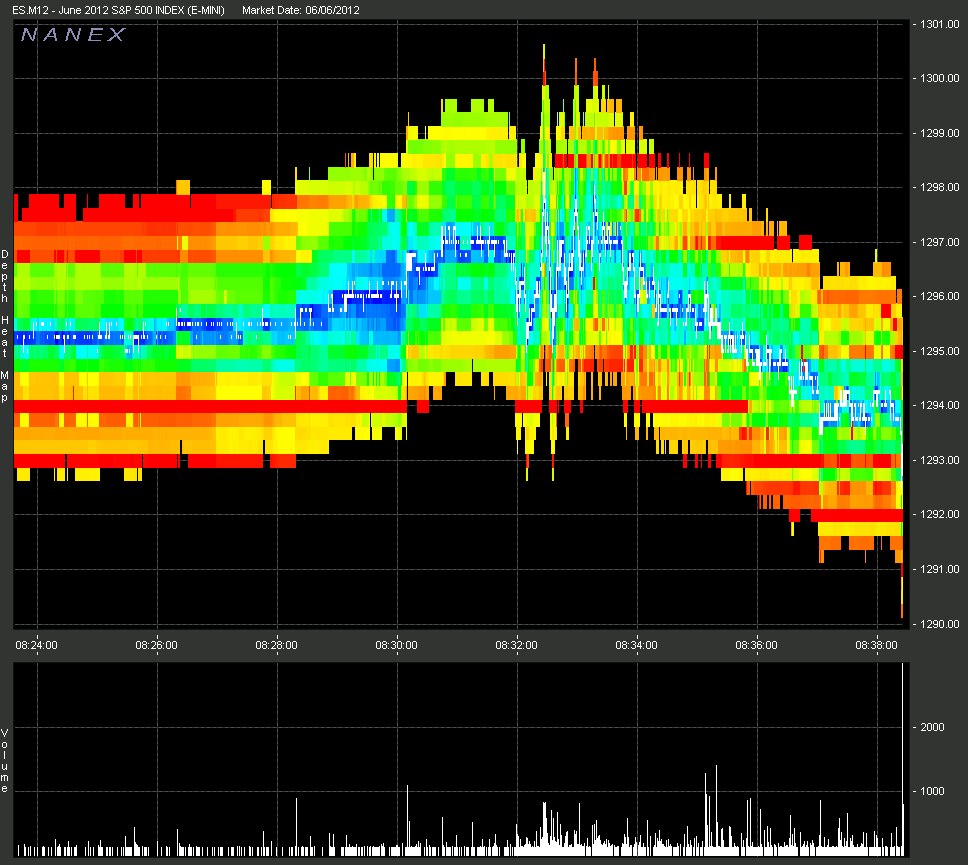Click the vertical 'Depth Heat Map' axis label

pos(5,326)
